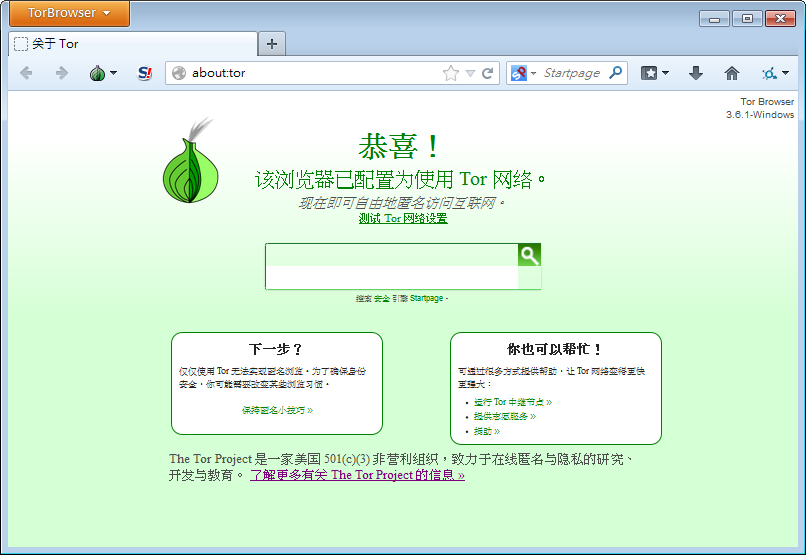The image size is (806, 555).
Task: Expand the Torbutton onion dropdown arrow
Action: point(114,73)
